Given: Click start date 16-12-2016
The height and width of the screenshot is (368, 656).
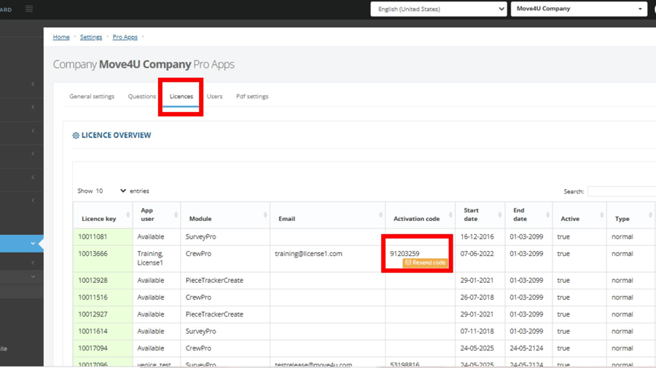Looking at the screenshot, I should 477,237.
